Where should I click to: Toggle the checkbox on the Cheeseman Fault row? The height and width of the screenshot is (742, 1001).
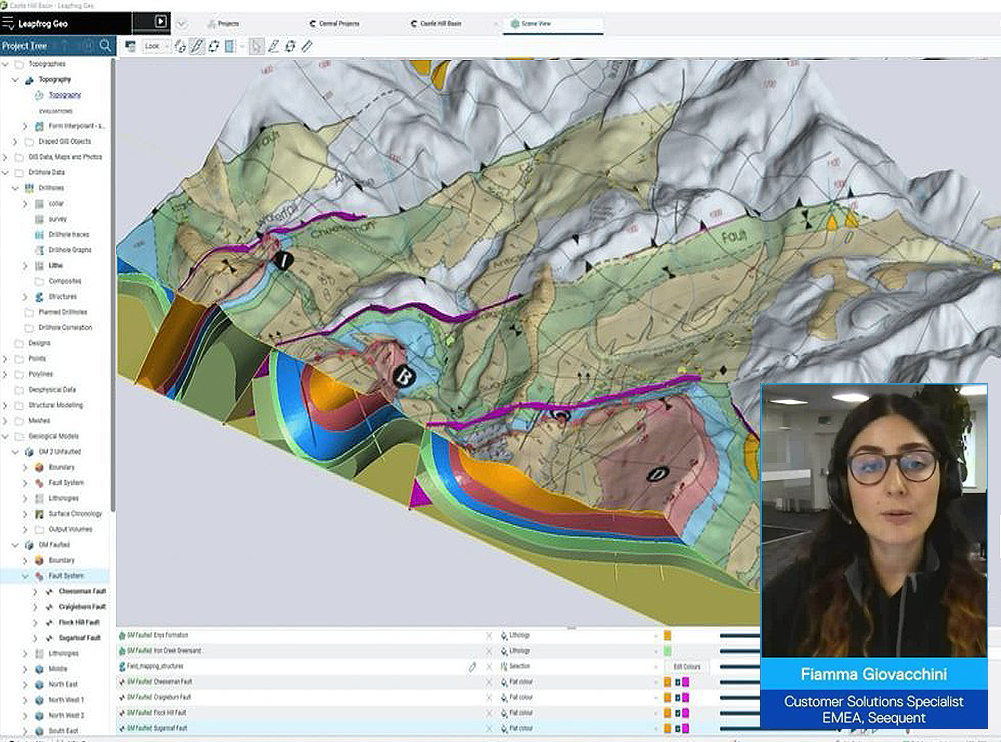(x=677, y=682)
